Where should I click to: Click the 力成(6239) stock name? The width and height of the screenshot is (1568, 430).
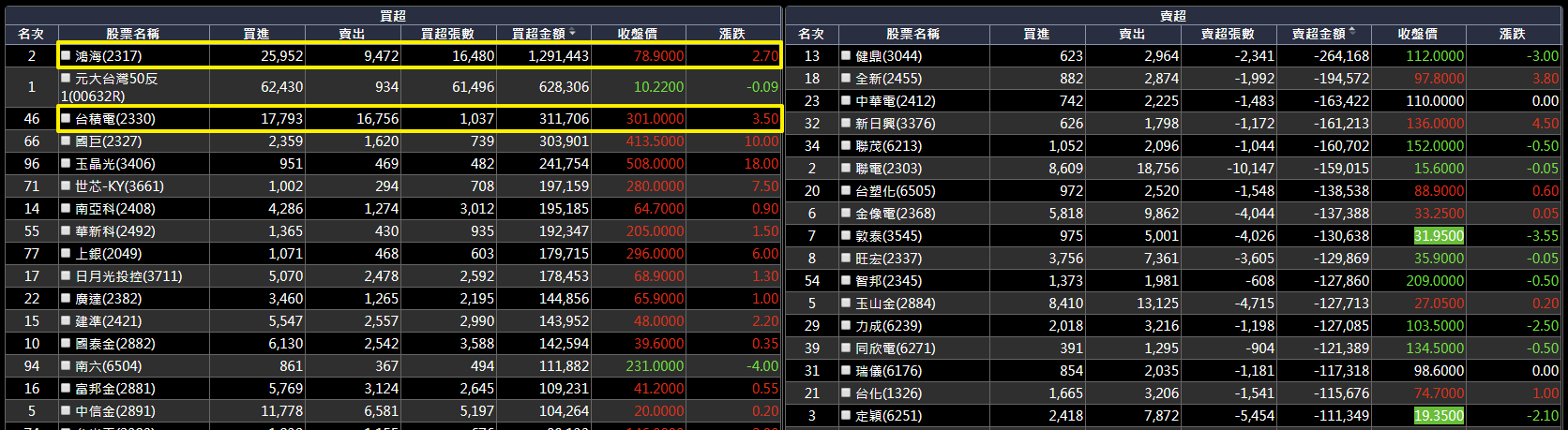tap(888, 325)
